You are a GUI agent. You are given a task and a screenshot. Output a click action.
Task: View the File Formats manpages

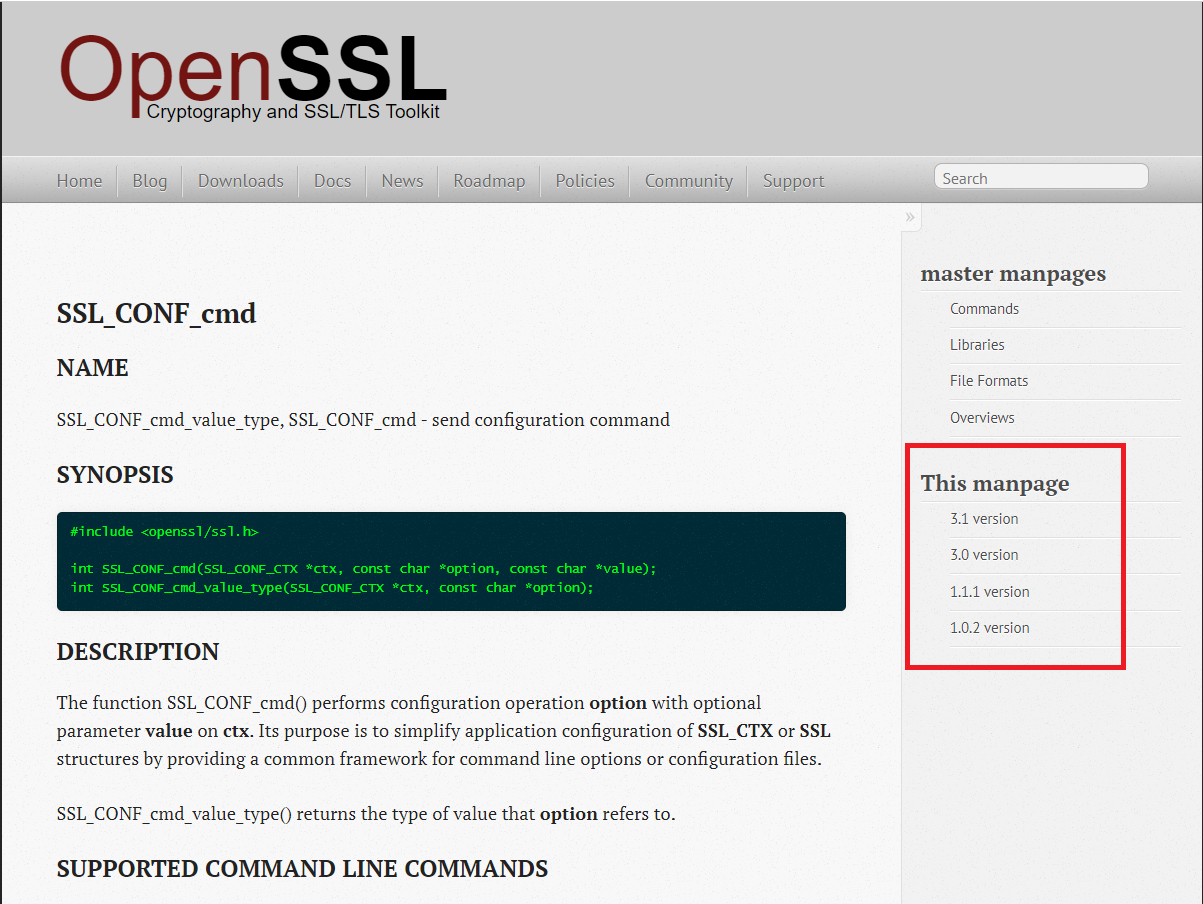click(x=989, y=381)
